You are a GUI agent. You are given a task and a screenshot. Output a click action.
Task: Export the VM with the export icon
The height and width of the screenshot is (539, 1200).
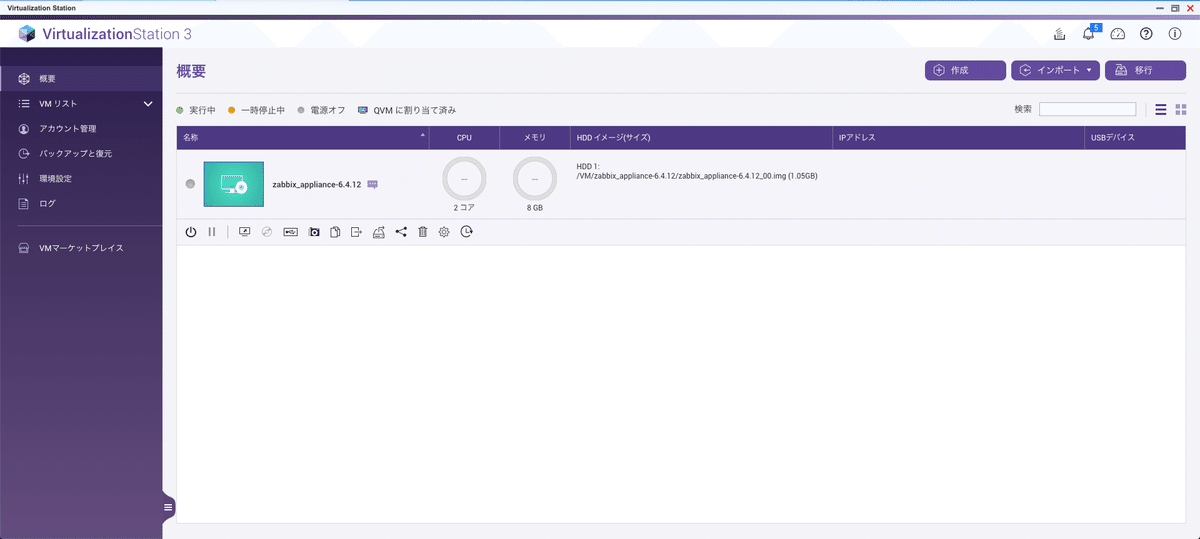pyautogui.click(x=356, y=232)
